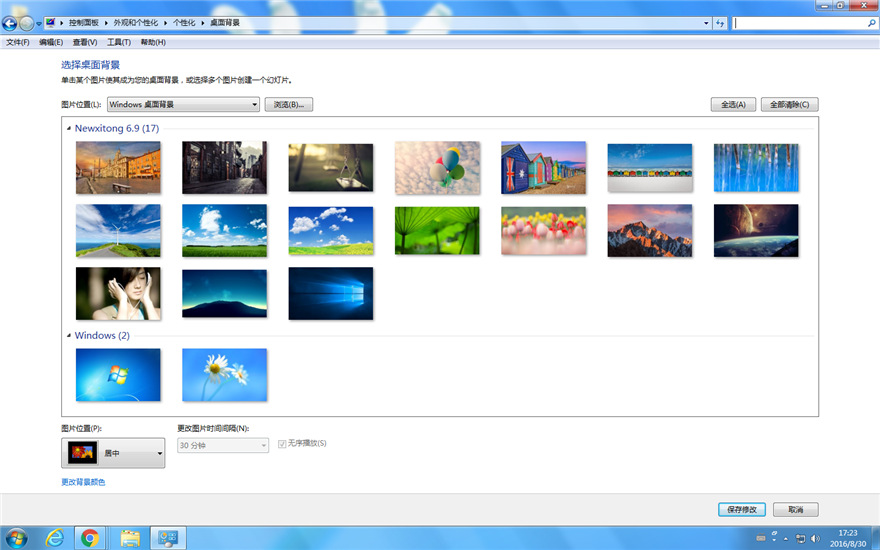
Task: Open address bar history dropdown arrow
Action: (x=706, y=23)
